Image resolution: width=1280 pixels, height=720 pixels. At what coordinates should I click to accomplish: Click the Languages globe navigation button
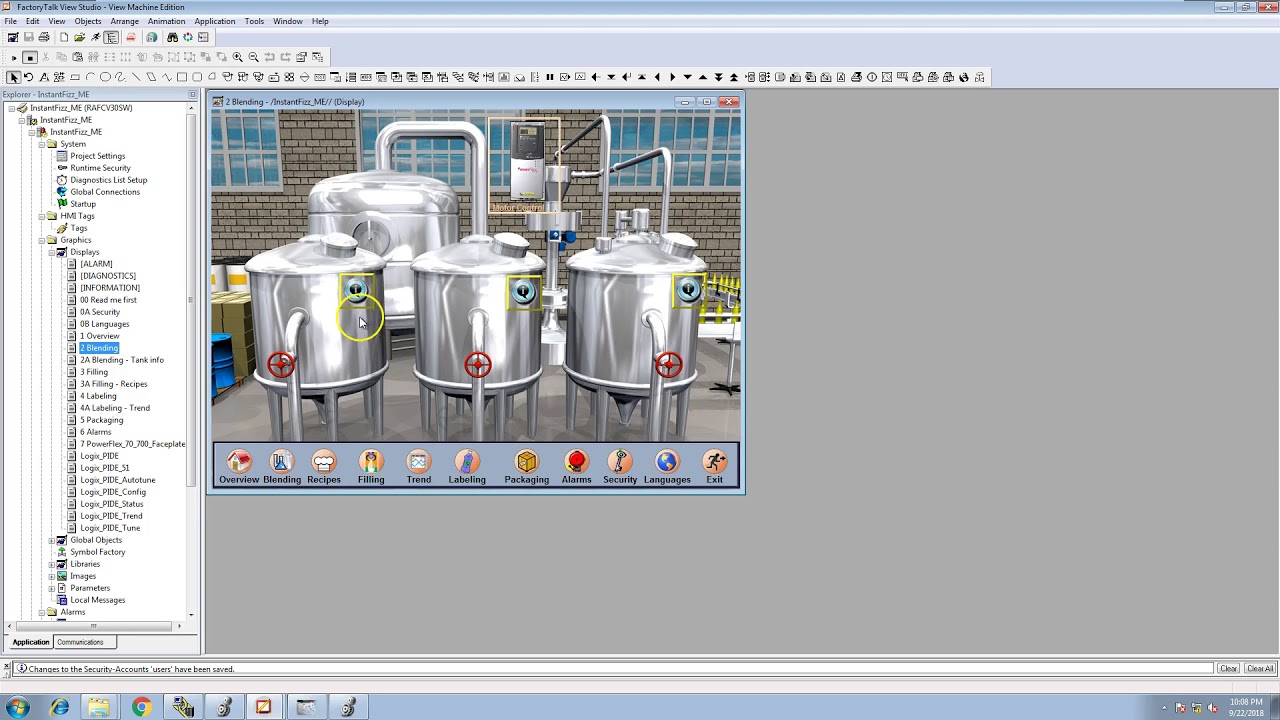(x=667, y=461)
